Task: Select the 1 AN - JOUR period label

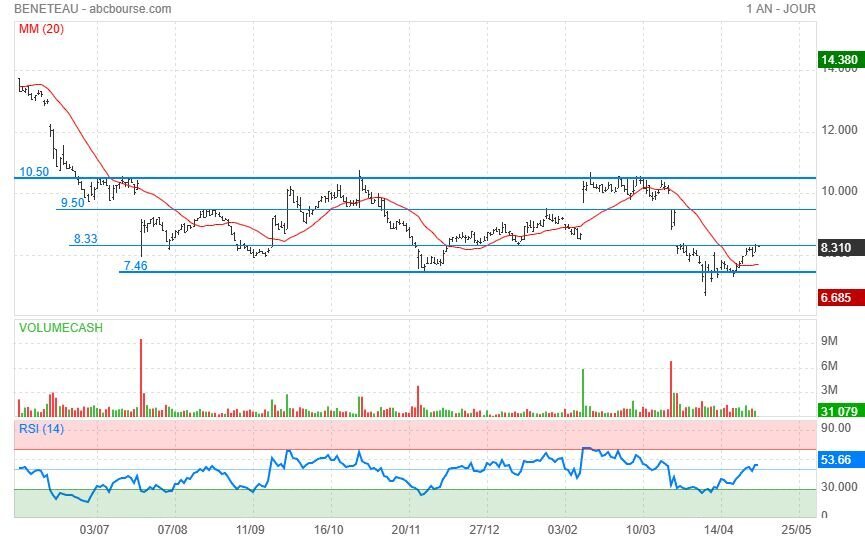Action: pos(780,9)
